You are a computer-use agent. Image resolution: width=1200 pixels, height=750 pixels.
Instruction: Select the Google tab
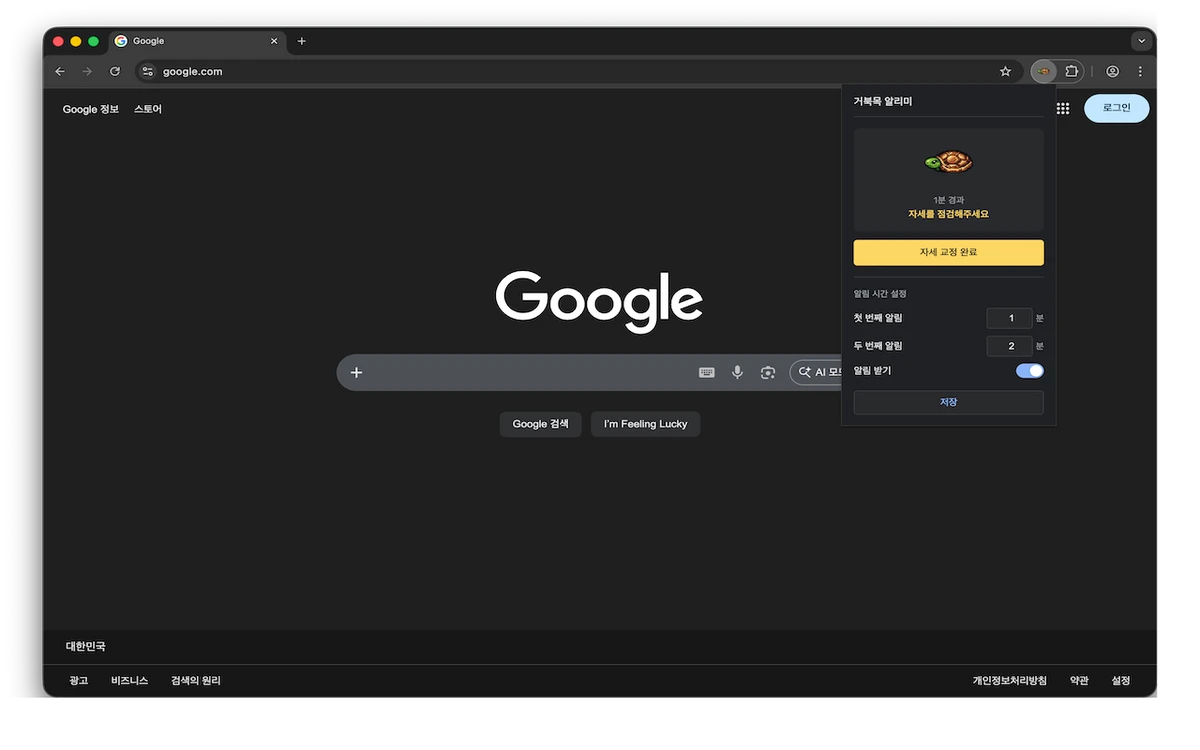[x=197, y=41]
